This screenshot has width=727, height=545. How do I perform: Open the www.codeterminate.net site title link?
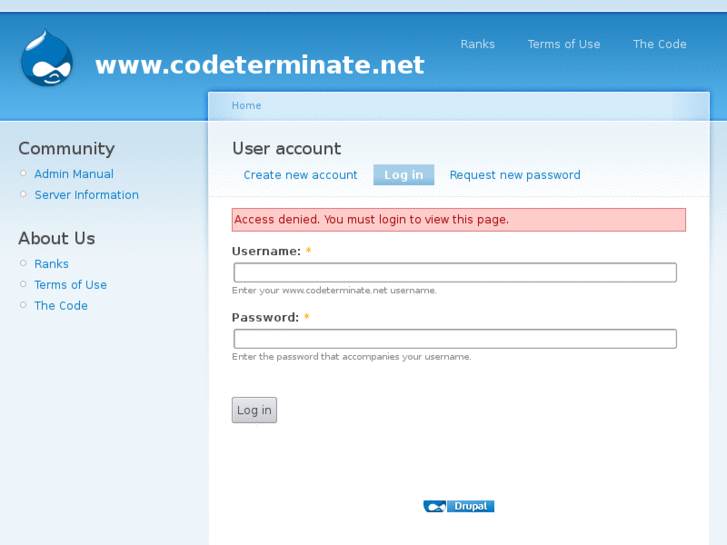tap(260, 64)
